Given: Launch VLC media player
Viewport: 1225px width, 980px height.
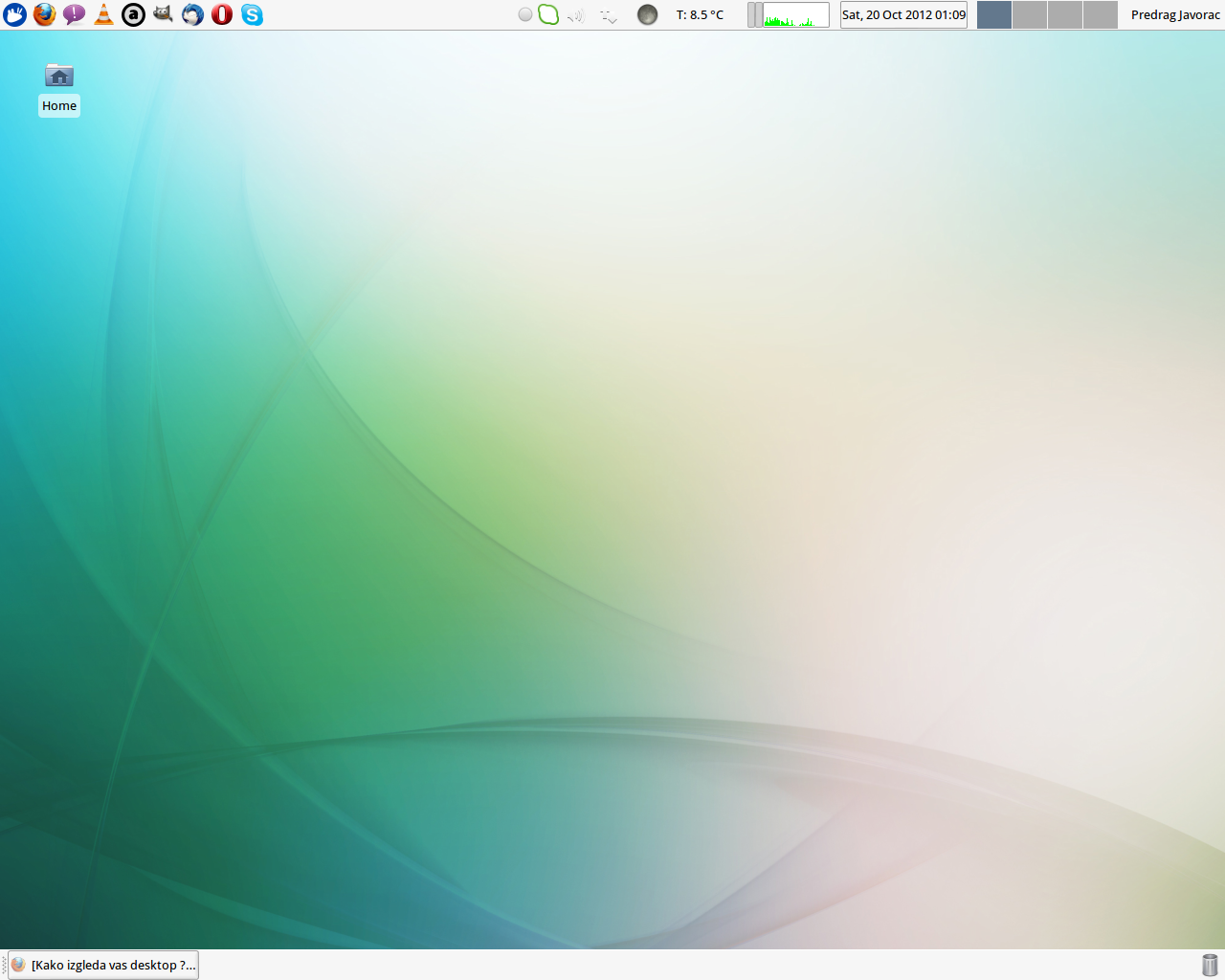Looking at the screenshot, I should (x=103, y=14).
